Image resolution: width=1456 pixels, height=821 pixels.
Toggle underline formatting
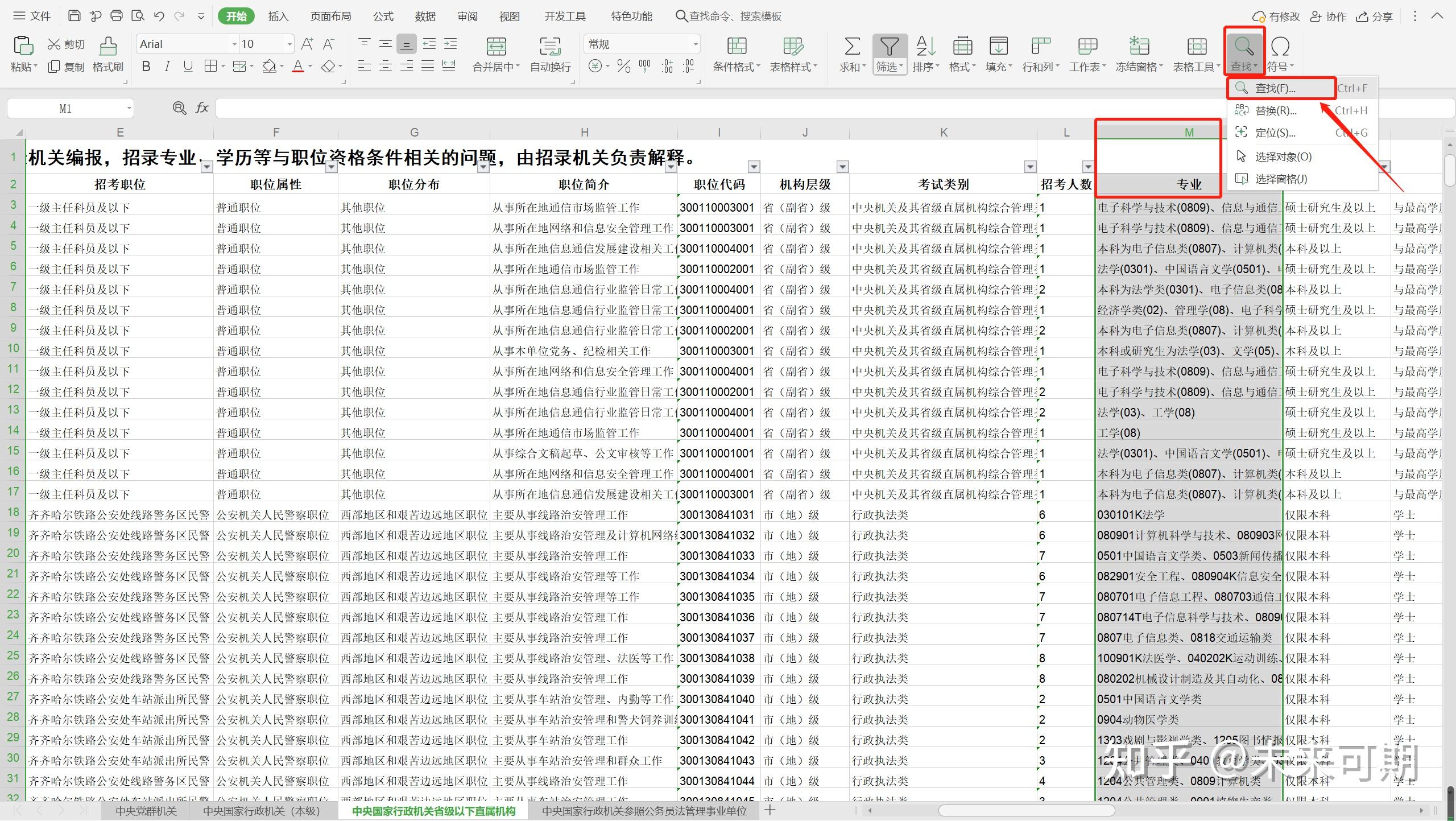188,67
